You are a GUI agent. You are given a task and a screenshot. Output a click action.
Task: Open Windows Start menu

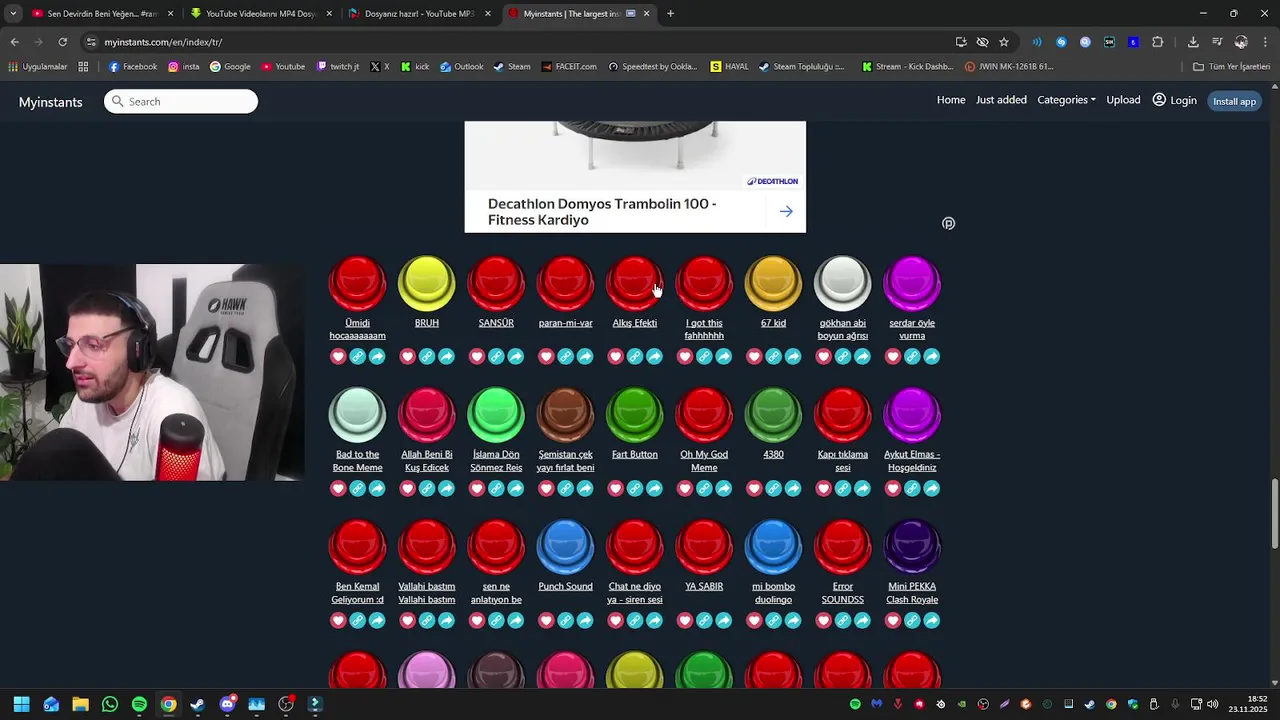[x=21, y=704]
